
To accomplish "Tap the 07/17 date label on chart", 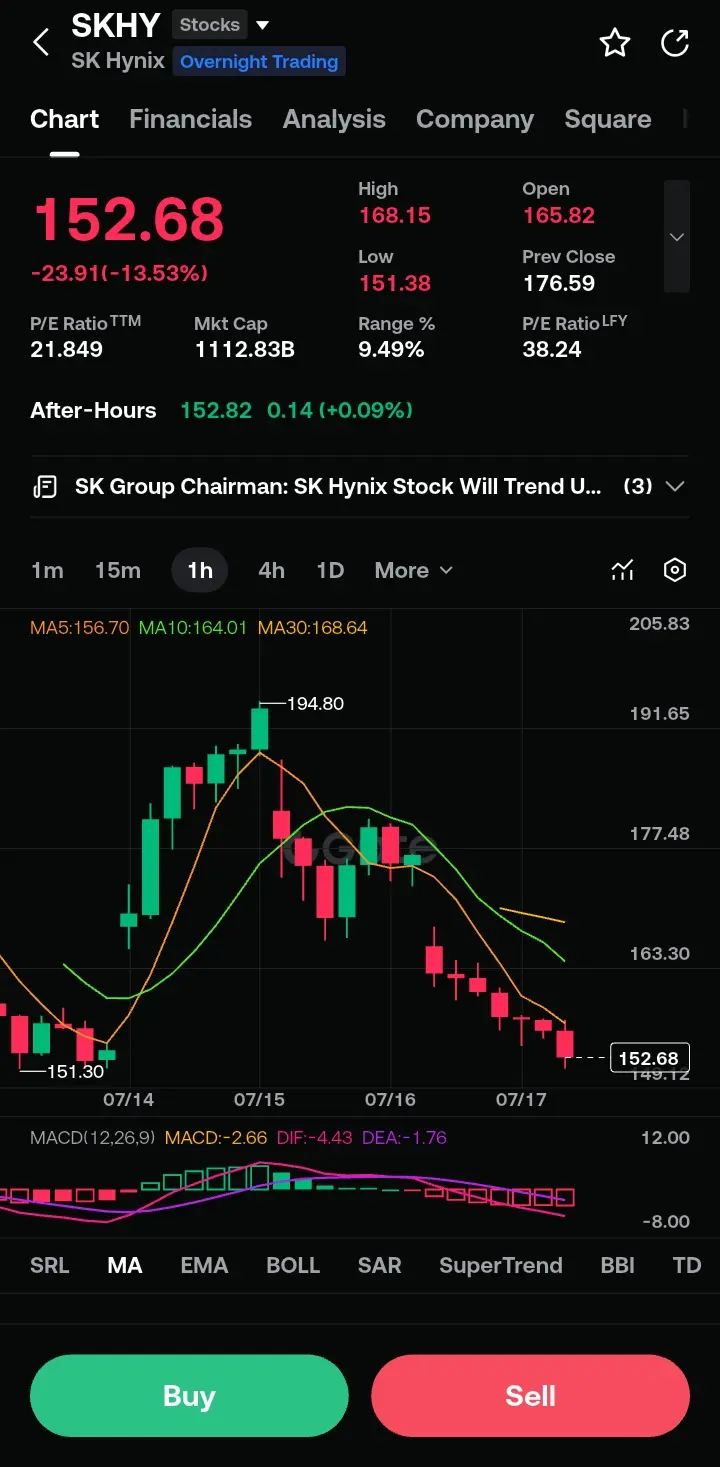I will tap(521, 1099).
